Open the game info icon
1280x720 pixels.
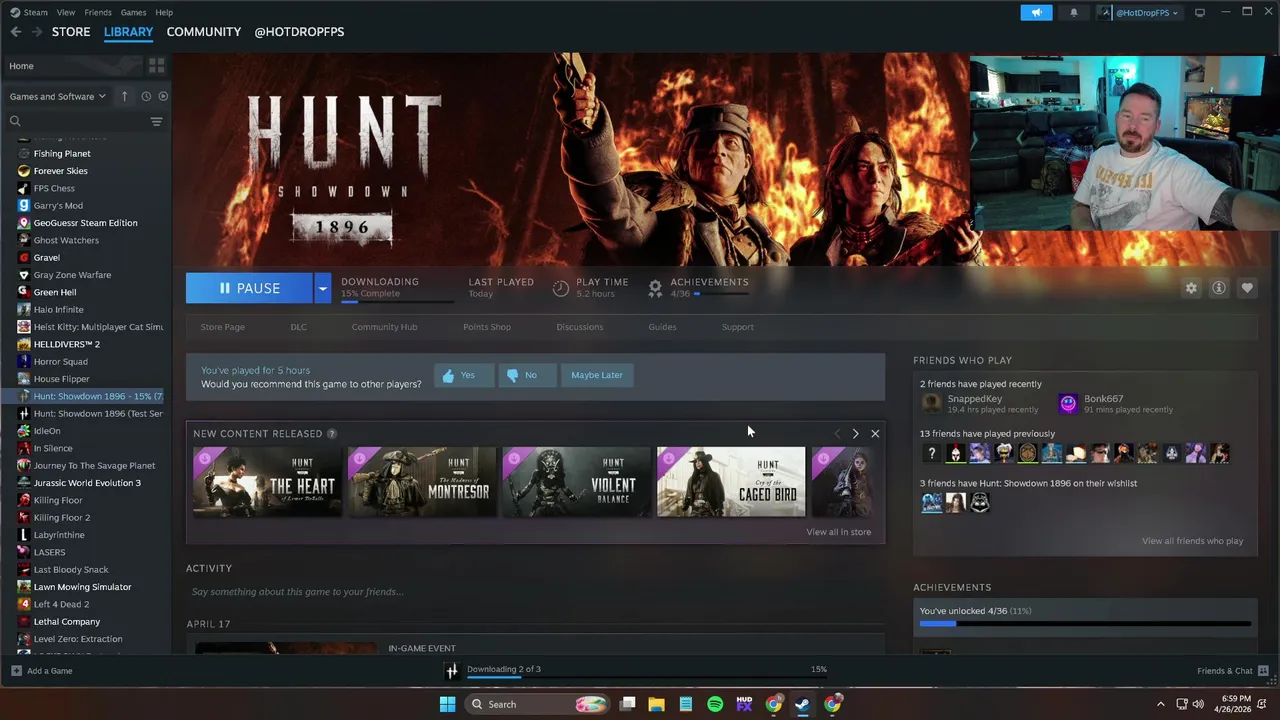(1219, 288)
